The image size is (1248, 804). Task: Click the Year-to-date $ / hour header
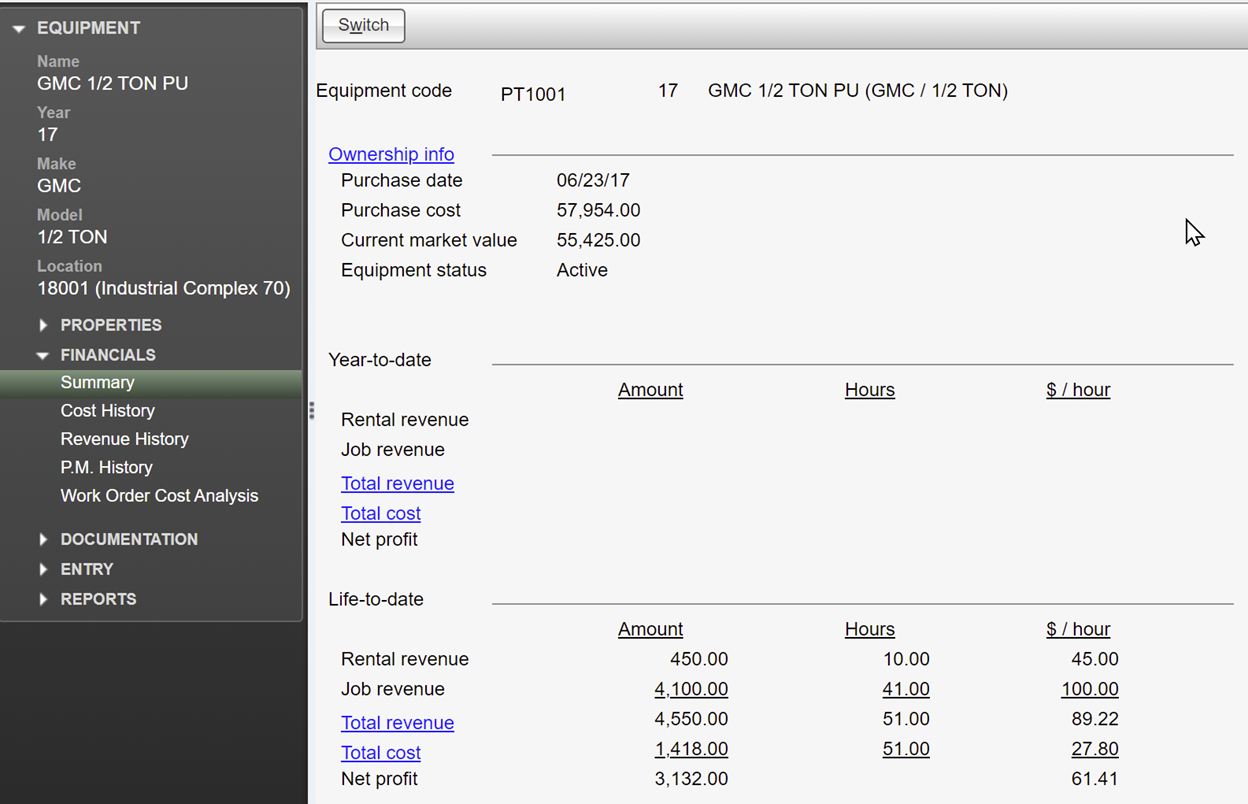coord(1078,390)
